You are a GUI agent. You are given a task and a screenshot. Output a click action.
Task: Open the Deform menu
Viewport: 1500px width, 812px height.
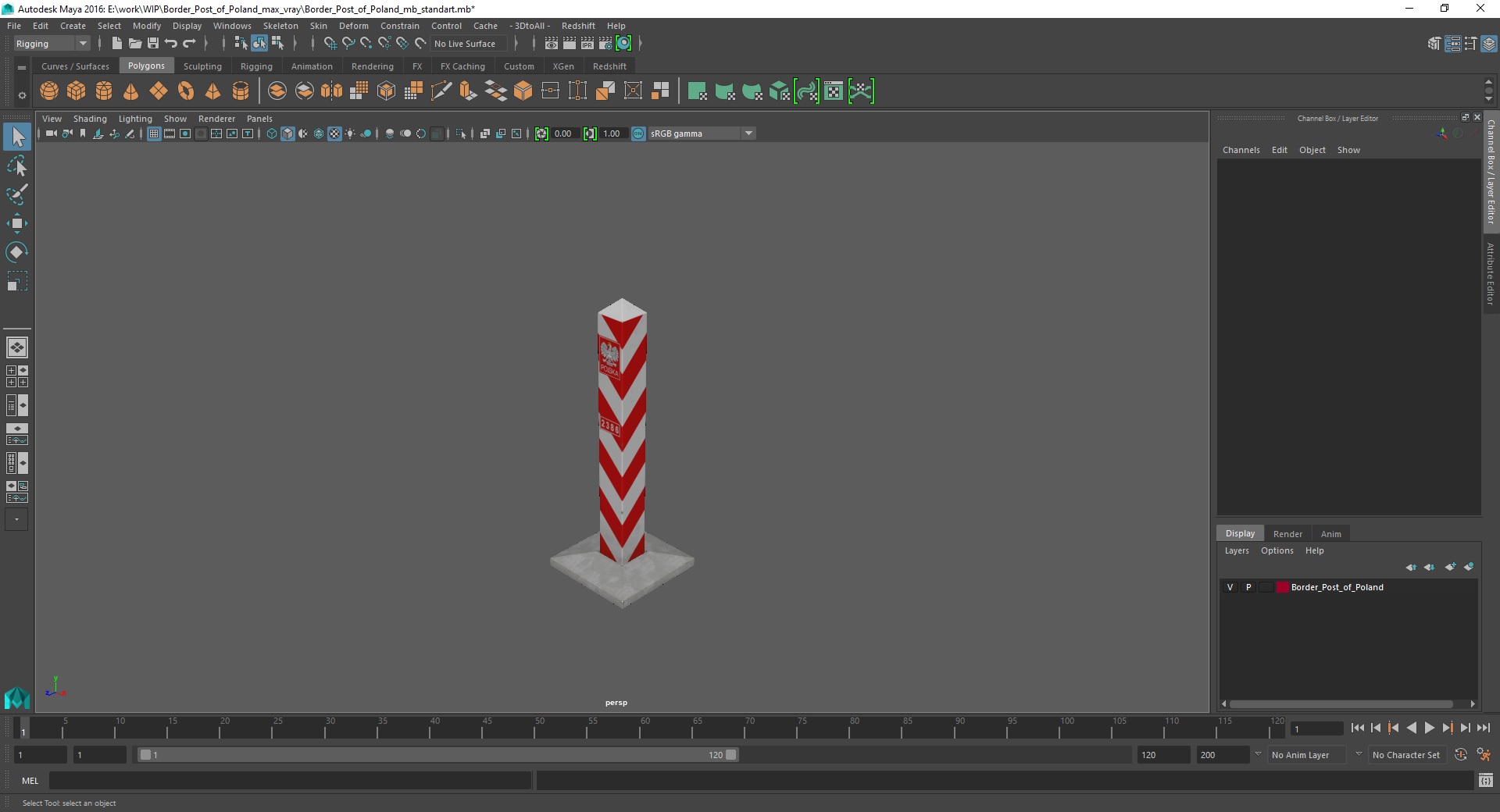(x=353, y=26)
